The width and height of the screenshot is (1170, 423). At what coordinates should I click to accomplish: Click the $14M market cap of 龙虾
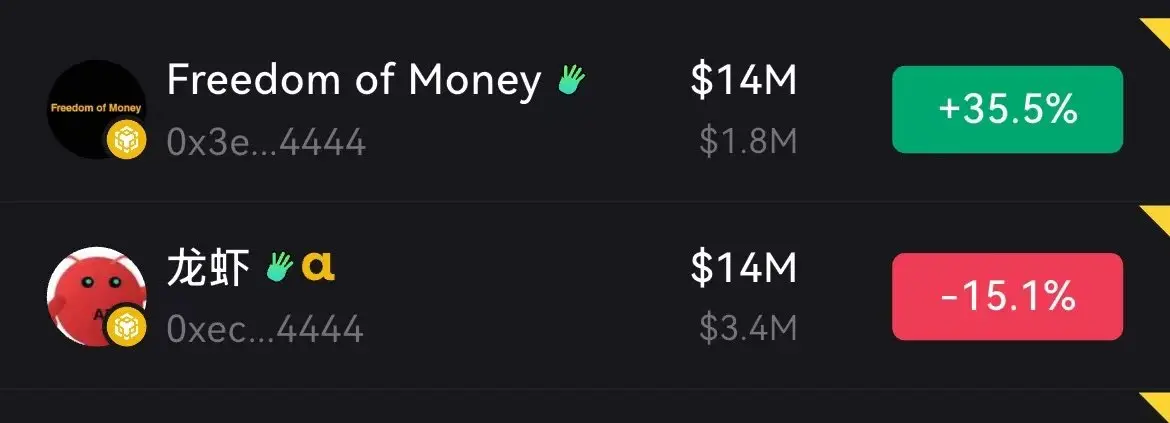[744, 268]
